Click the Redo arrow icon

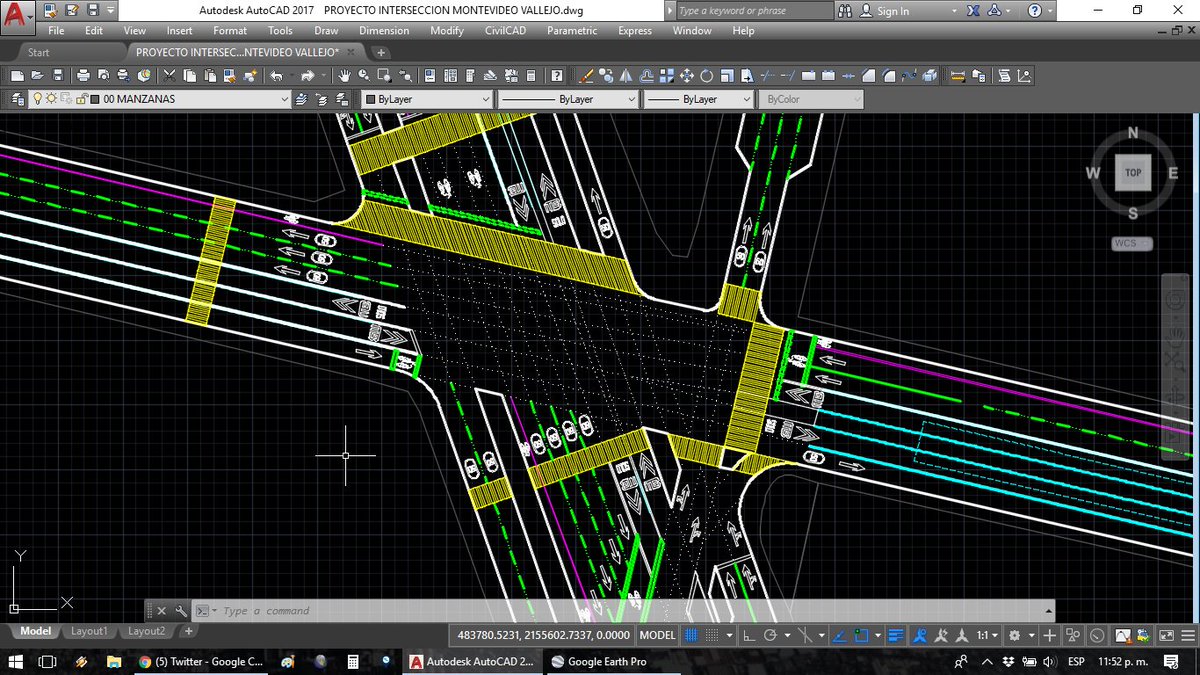click(308, 75)
